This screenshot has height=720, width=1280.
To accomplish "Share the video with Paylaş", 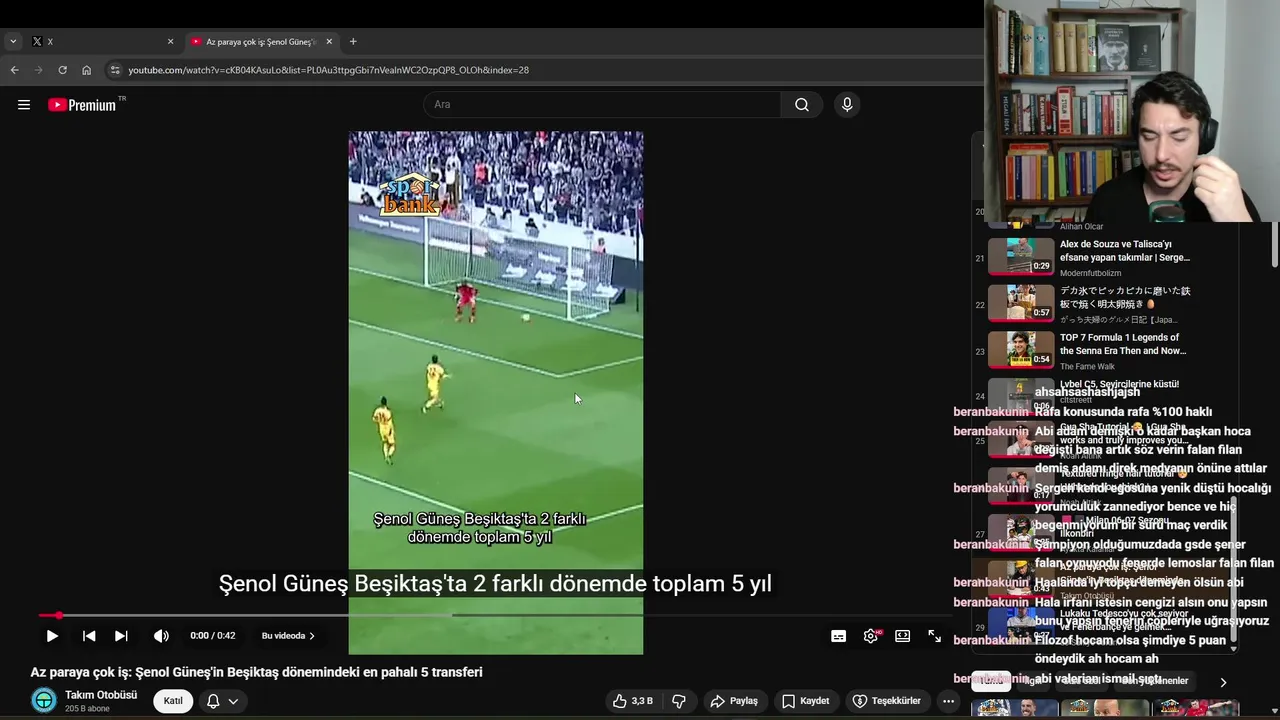I will point(733,701).
